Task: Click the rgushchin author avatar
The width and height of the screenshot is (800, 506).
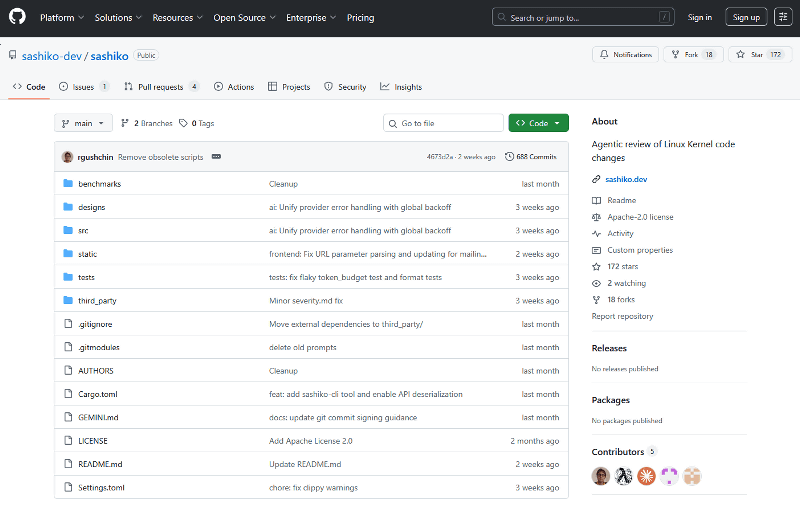Action: 67,157
